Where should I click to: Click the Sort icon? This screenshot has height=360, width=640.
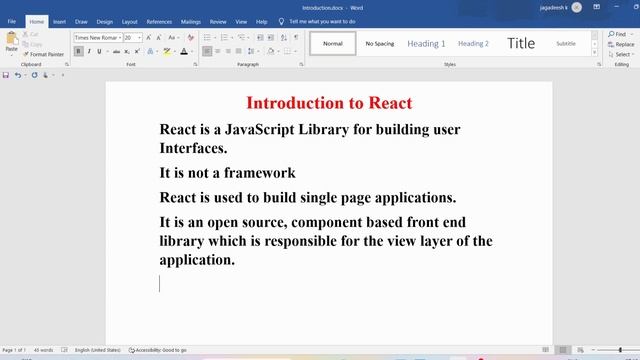point(284,38)
